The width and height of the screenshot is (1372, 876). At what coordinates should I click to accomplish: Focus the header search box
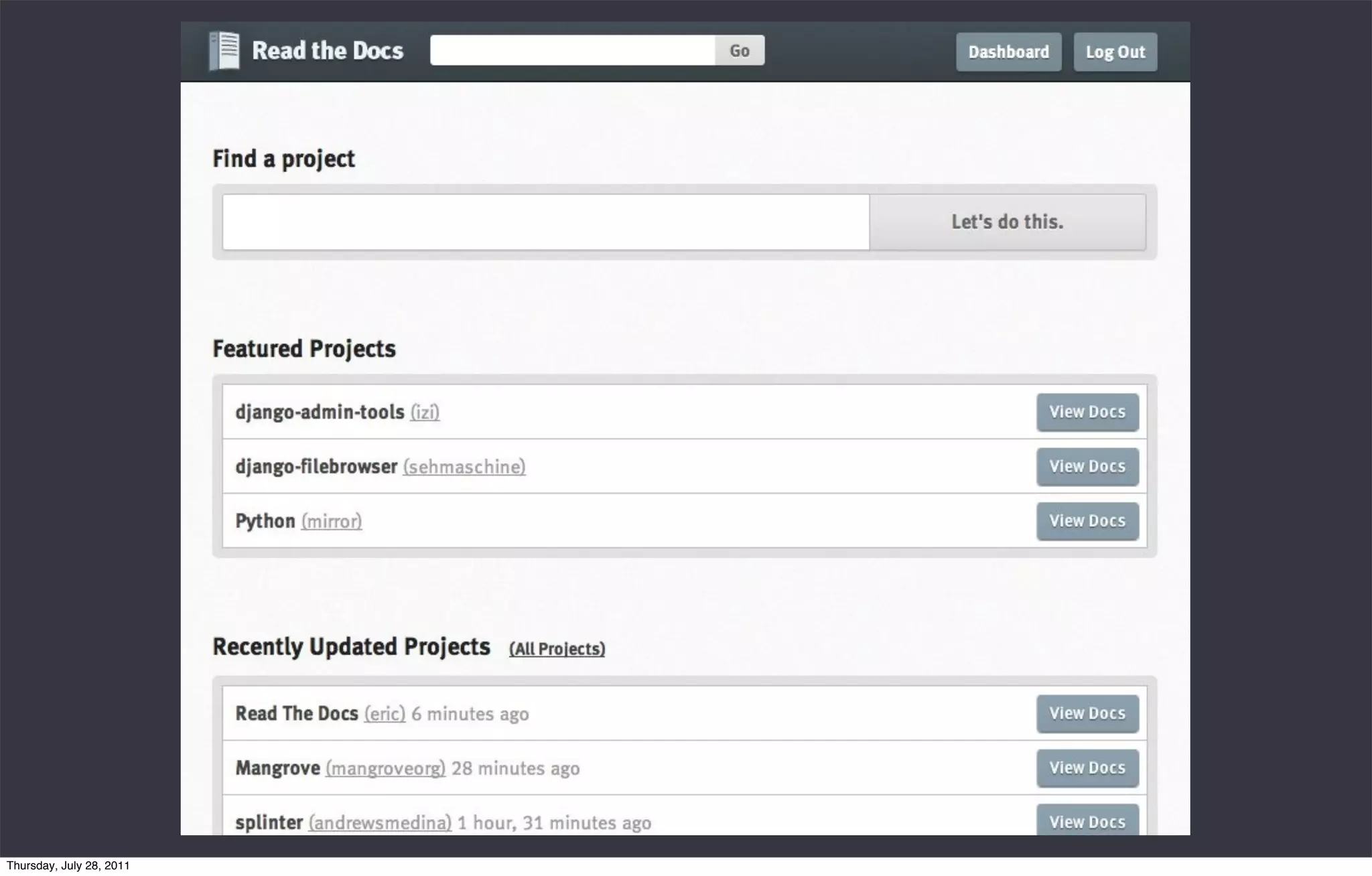click(573, 50)
